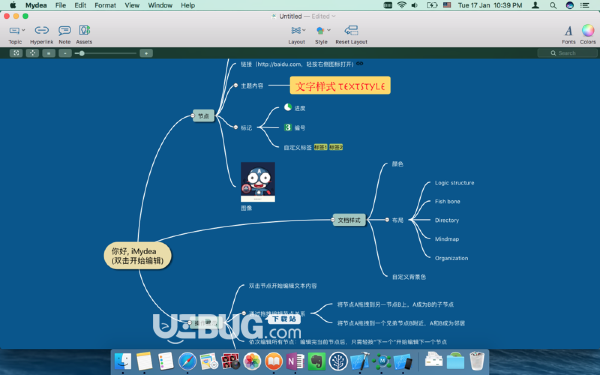The height and width of the screenshot is (375, 600).
Task: Open Evernote from the Dock
Action: click(316, 361)
